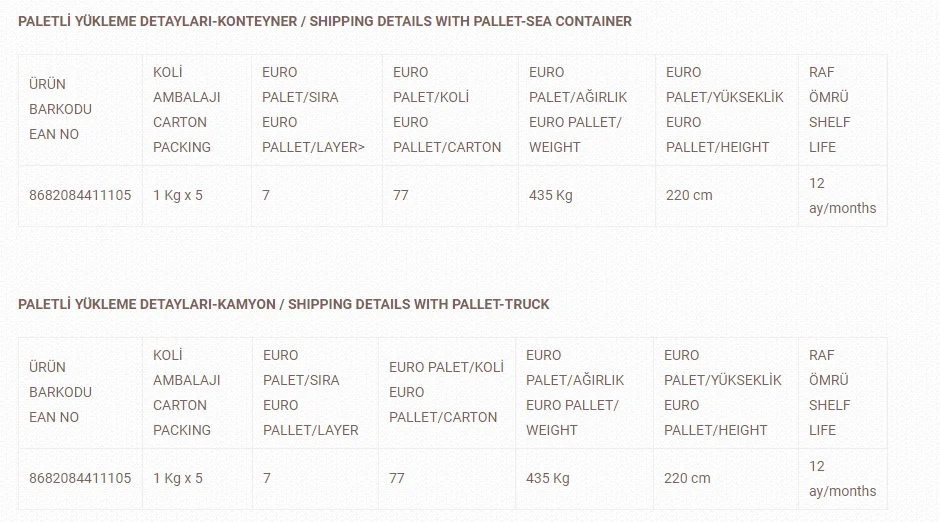Click EURO PALLET/WEIGHT header in sea container table
The image size is (940, 522).
576,110
